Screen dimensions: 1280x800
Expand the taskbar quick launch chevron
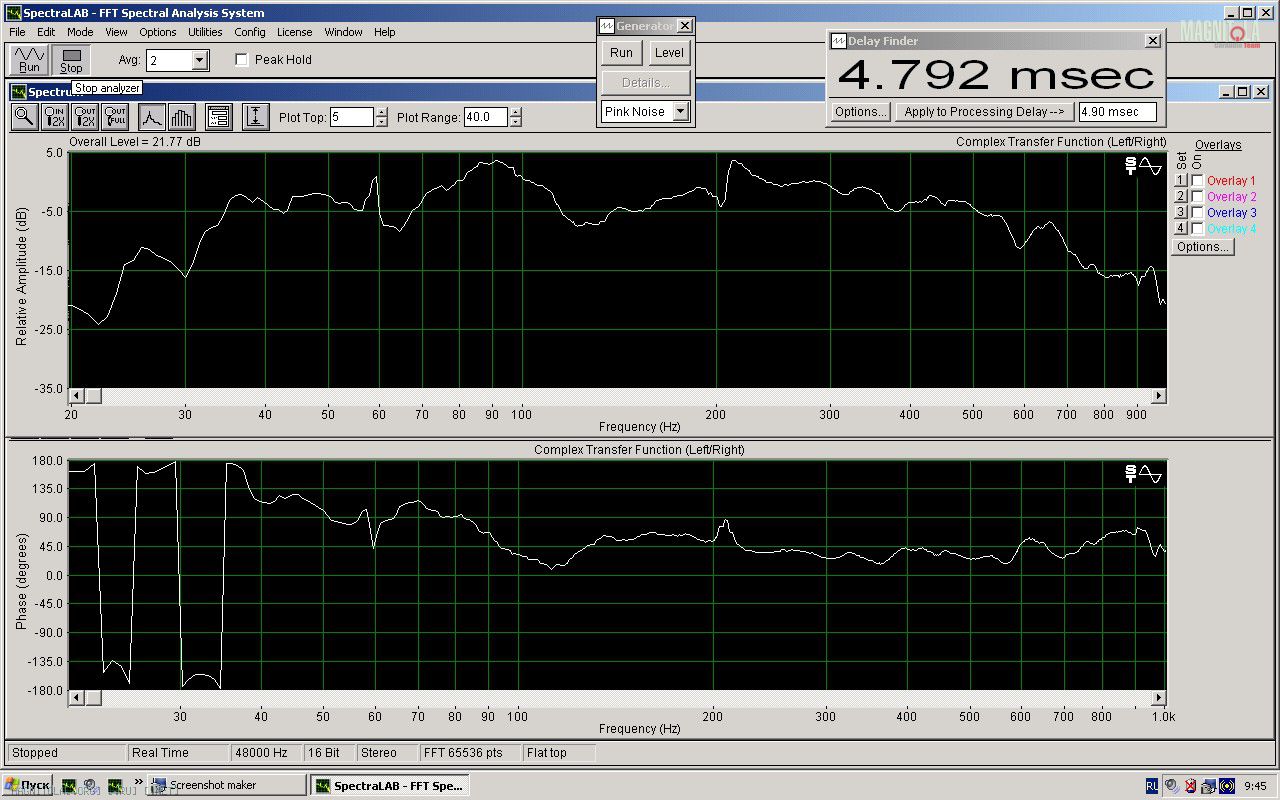pos(141,781)
